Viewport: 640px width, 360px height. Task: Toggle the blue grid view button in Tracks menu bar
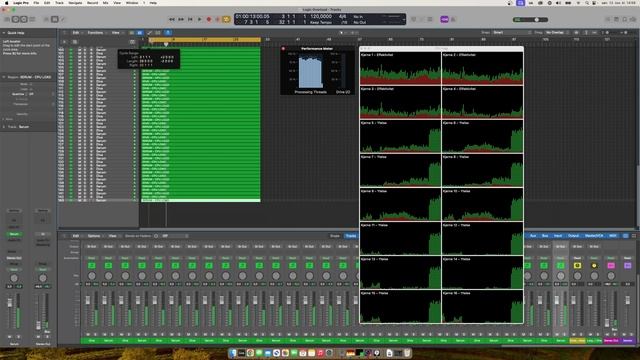tap(140, 33)
